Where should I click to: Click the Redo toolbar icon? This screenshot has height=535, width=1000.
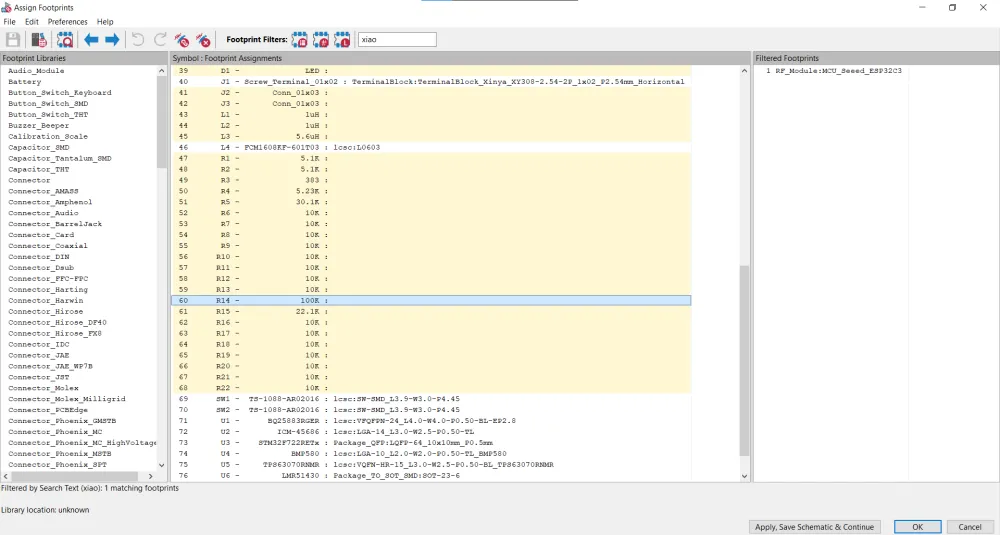tap(160, 40)
